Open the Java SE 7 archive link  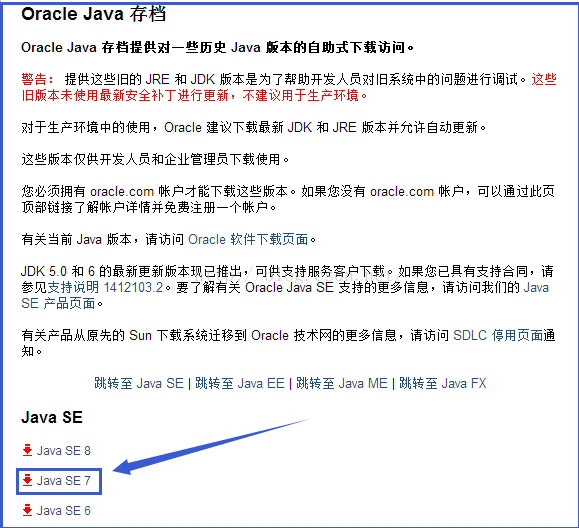64,480
